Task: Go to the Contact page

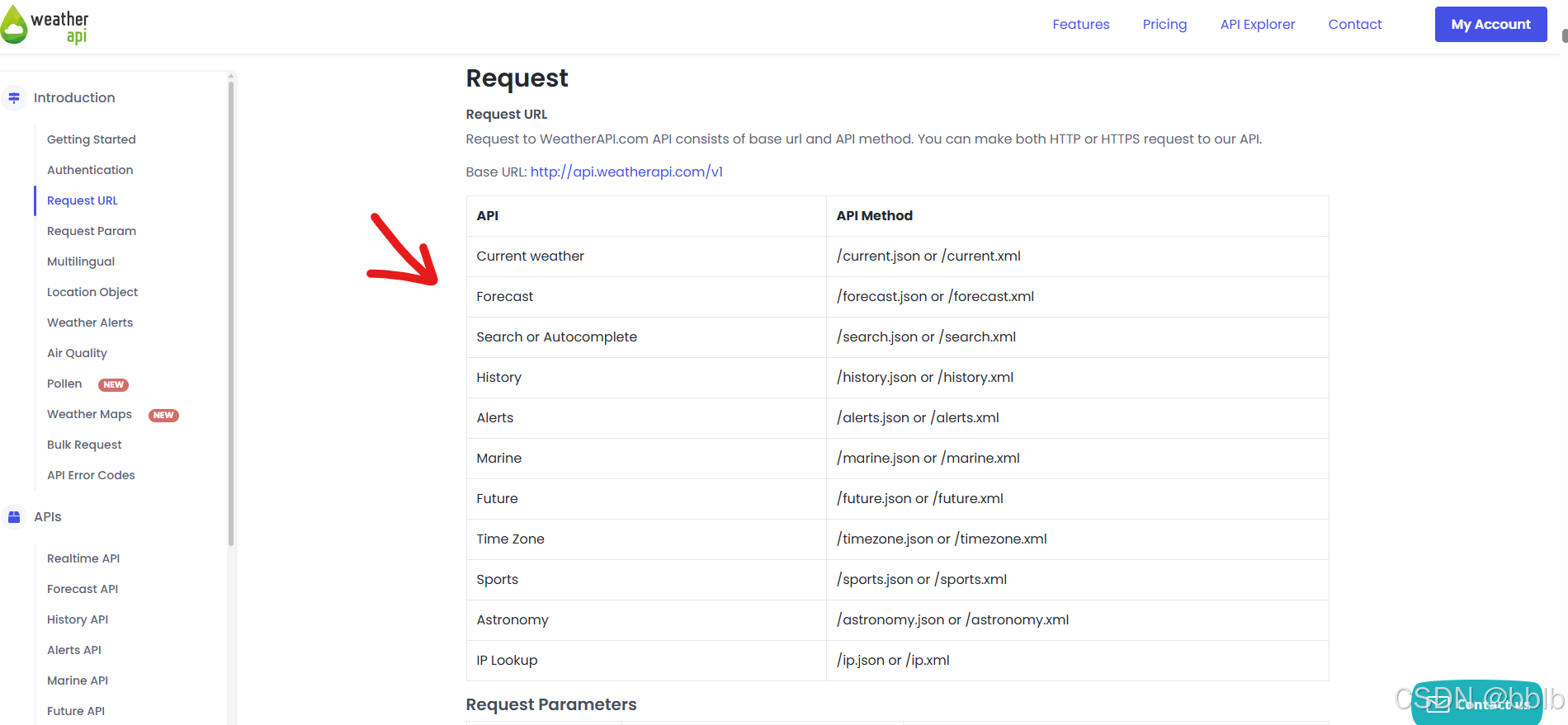Action: click(x=1354, y=25)
